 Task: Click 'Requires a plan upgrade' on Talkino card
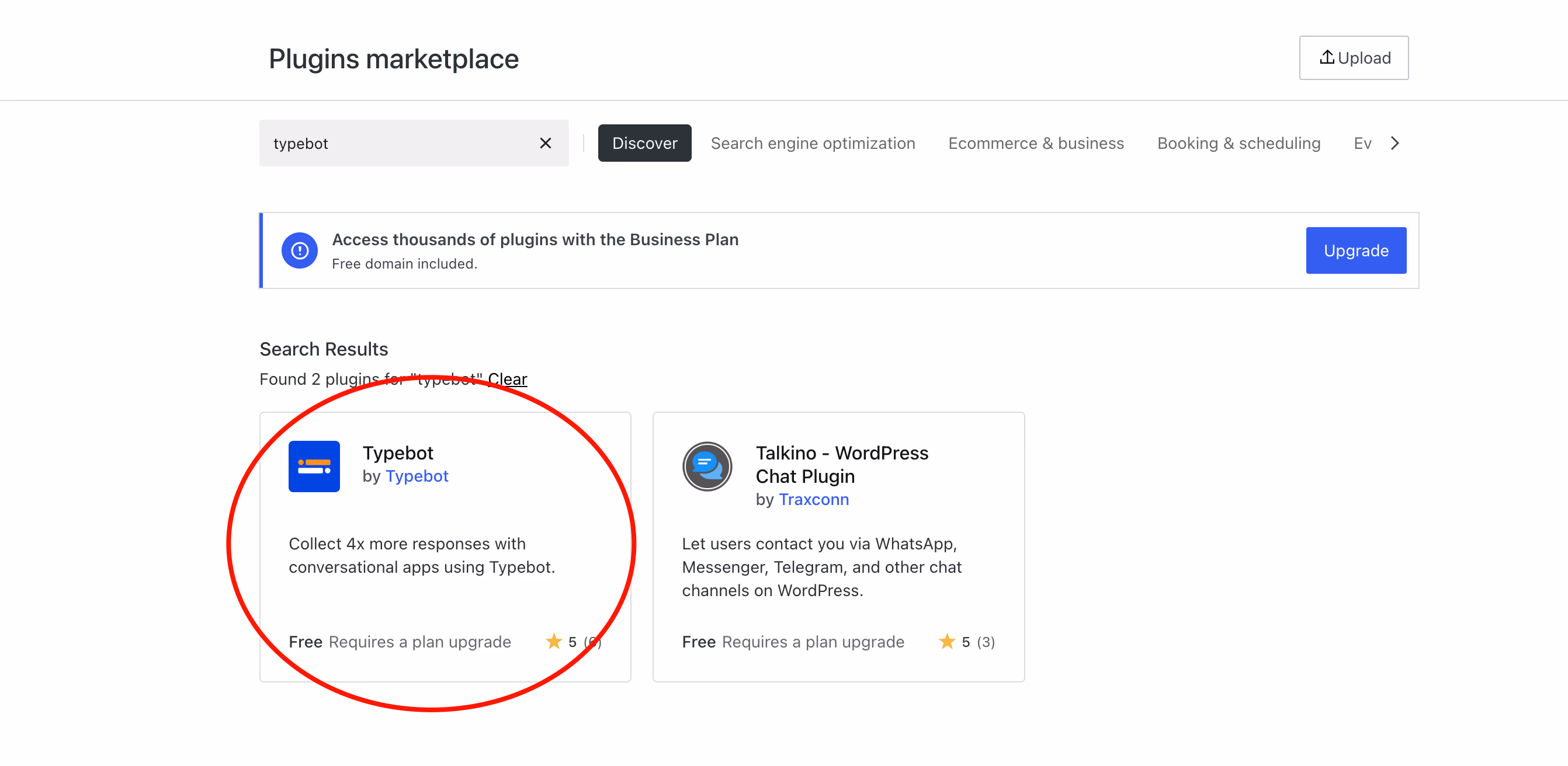[813, 641]
